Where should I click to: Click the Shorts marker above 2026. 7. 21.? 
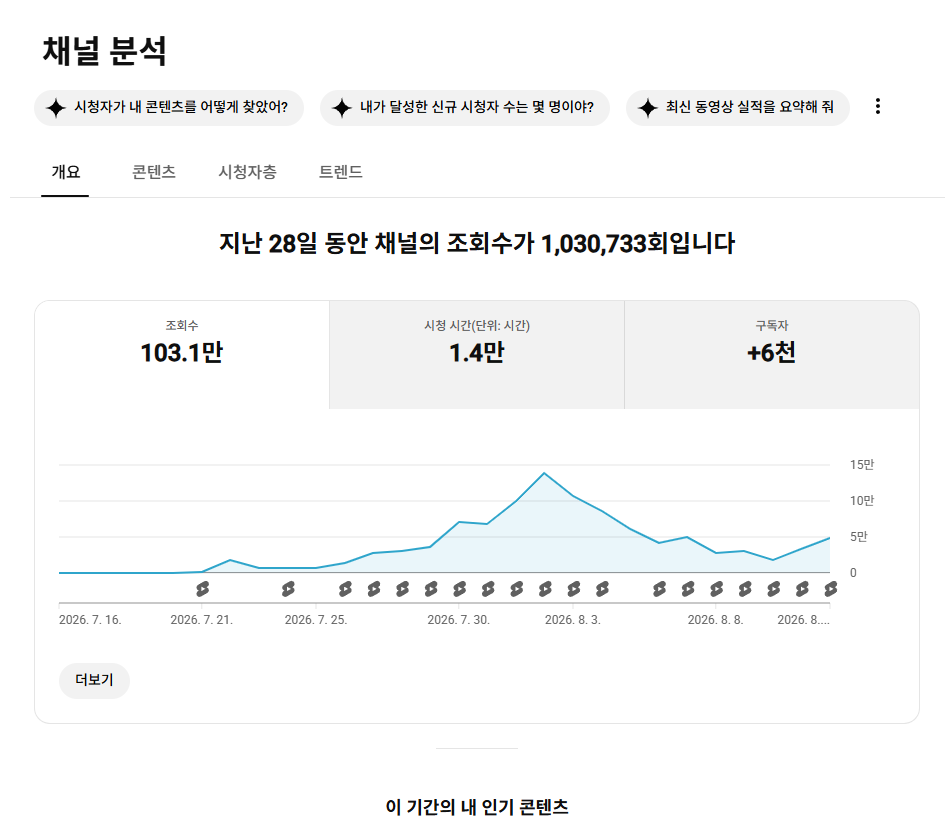tap(202, 589)
